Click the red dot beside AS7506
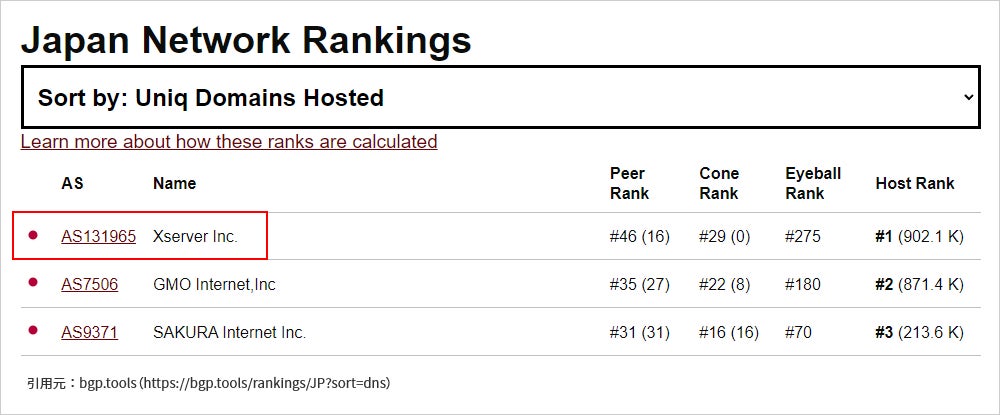Screen dimensions: 1000x415 coord(33,283)
